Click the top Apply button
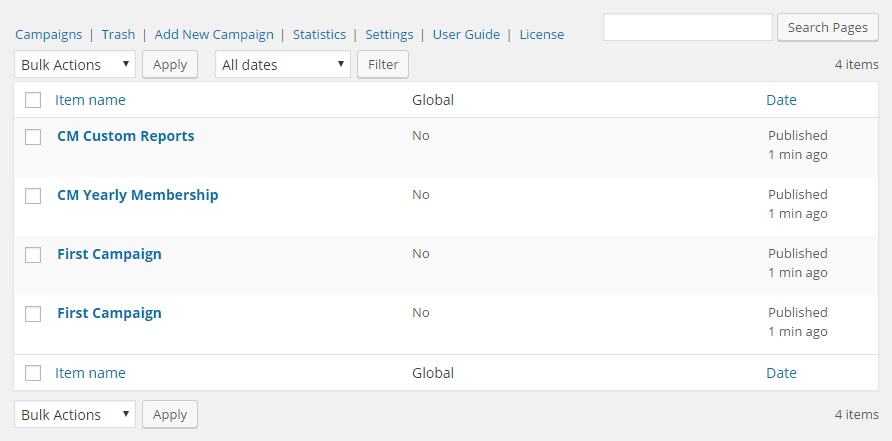The height and width of the screenshot is (441, 892). (x=170, y=64)
